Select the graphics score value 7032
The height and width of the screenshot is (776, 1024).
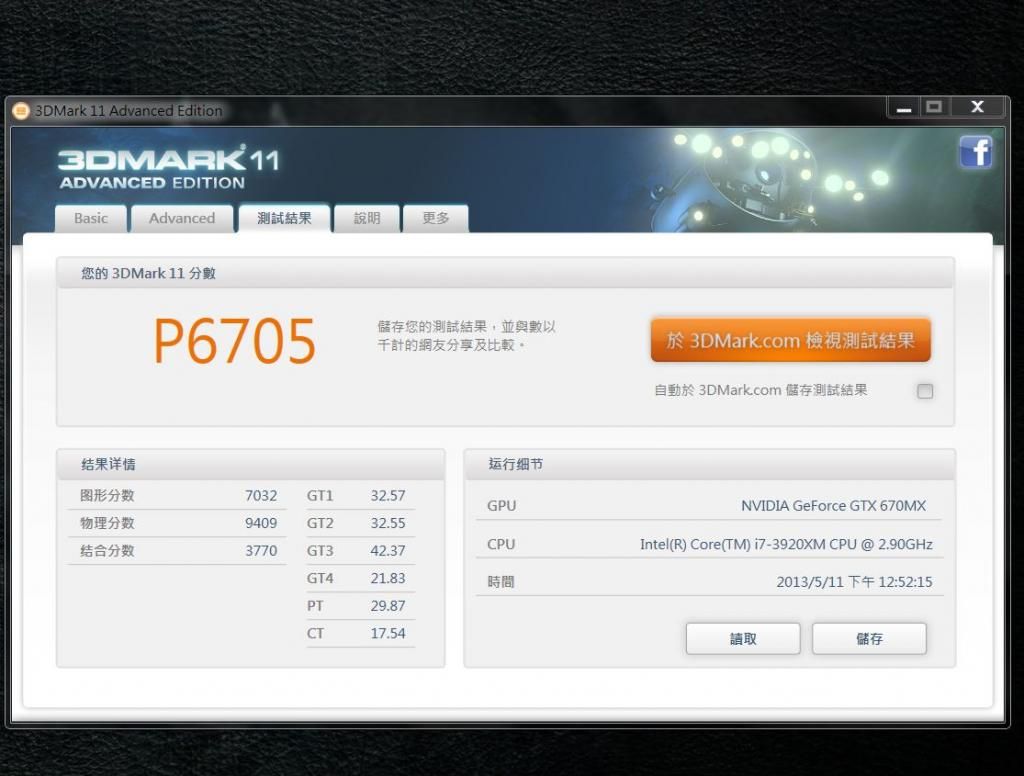tap(261, 496)
